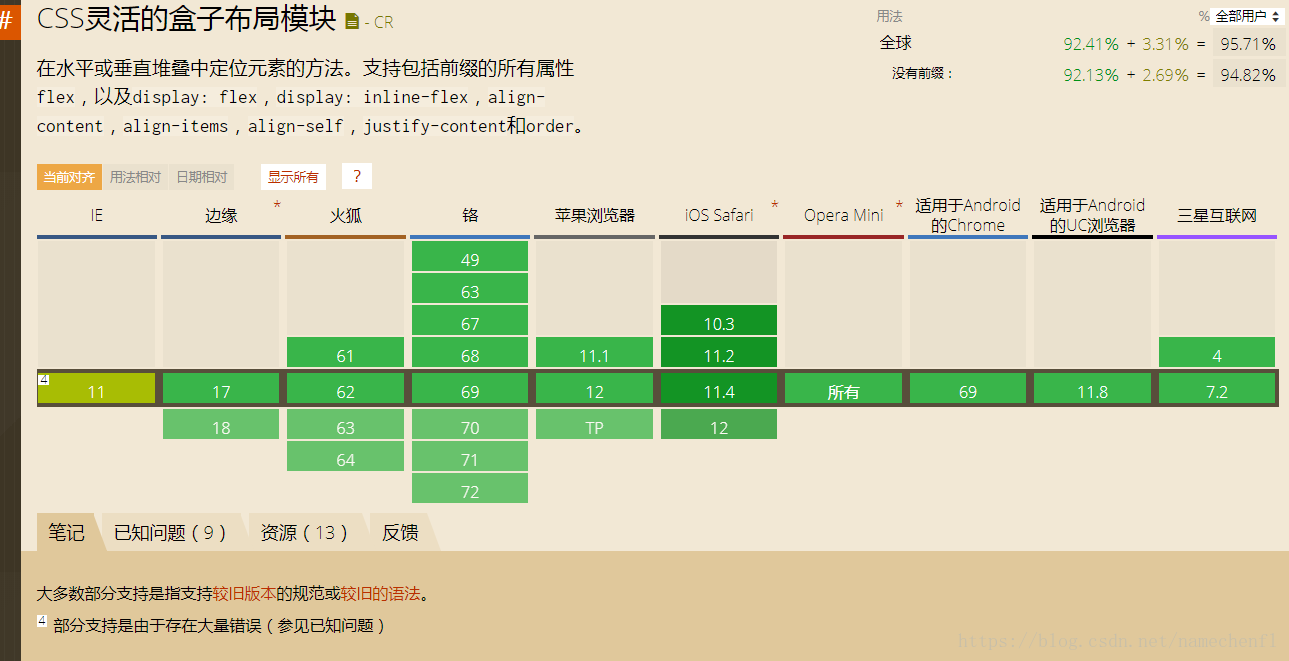Click the iOS Safari header
The image size is (1289, 661).
pos(719,215)
